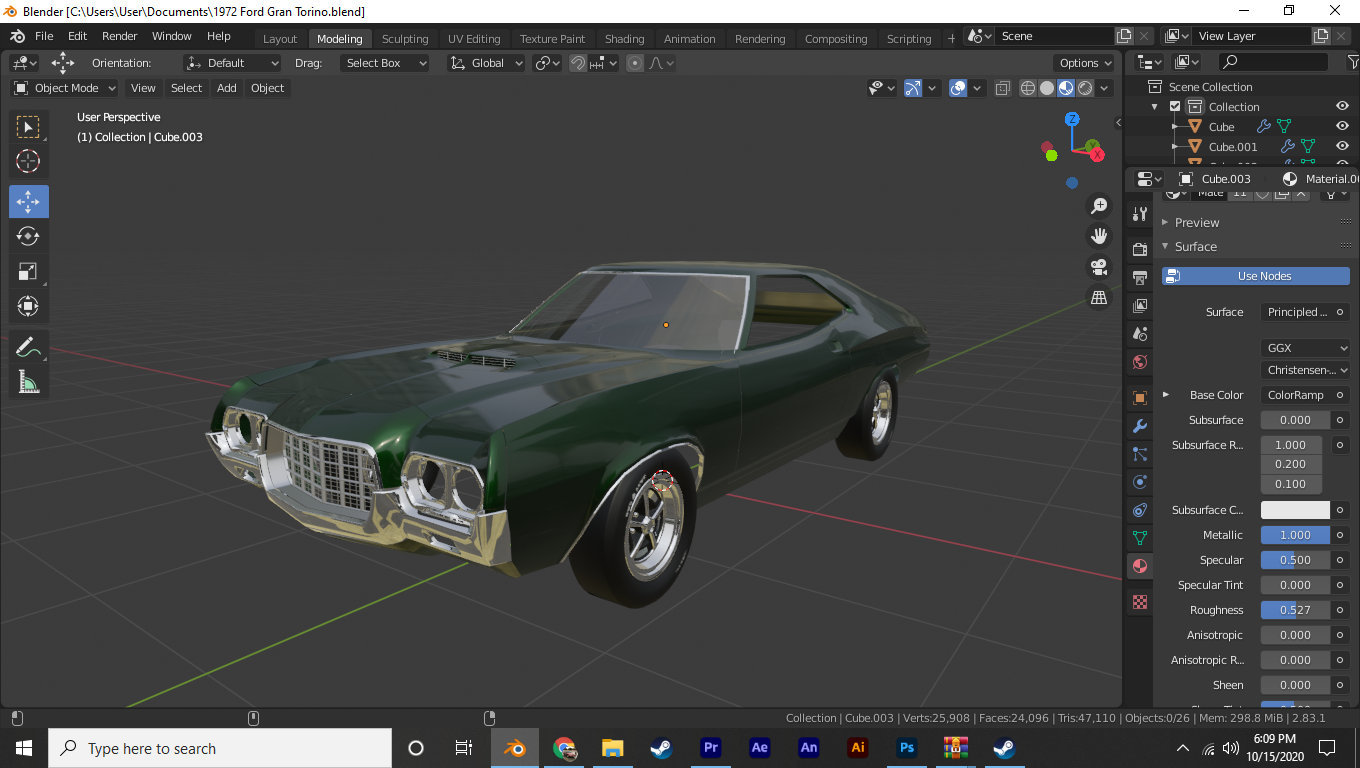The width and height of the screenshot is (1360, 768).
Task: Open the Physics properties tab
Action: point(1139,481)
